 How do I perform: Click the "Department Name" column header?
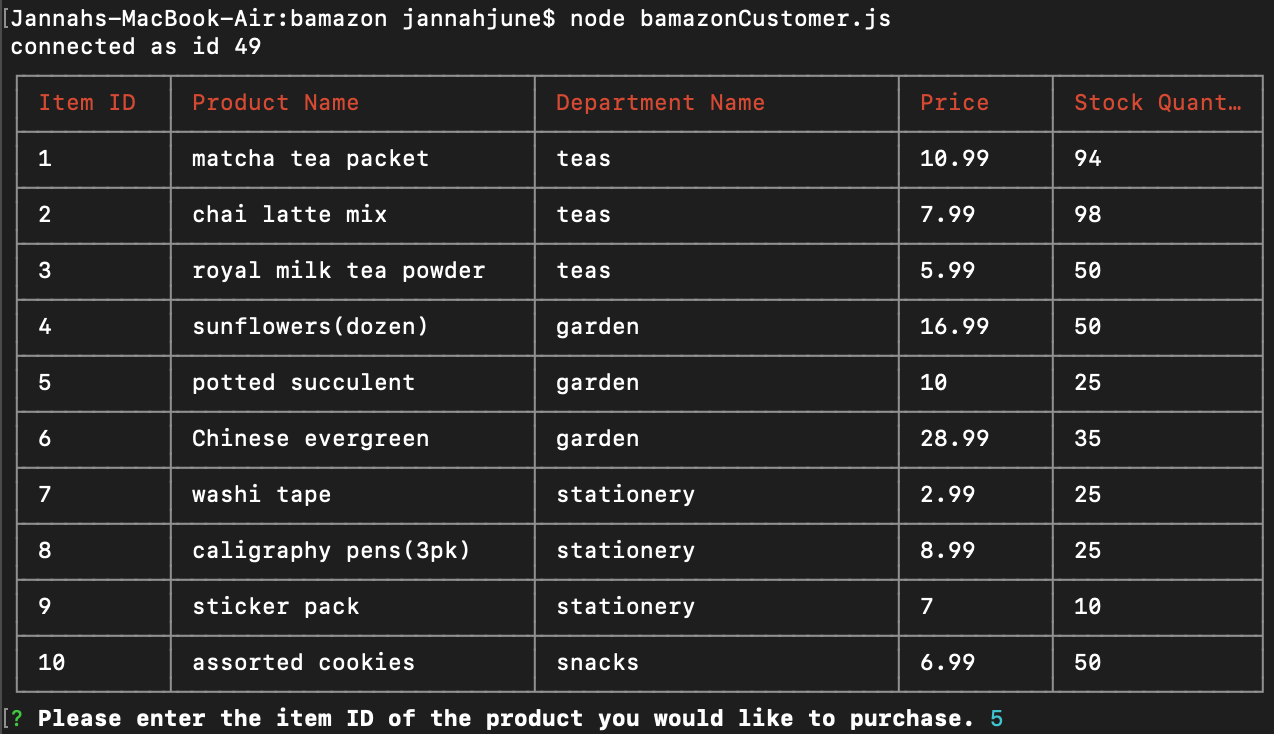tap(660, 103)
